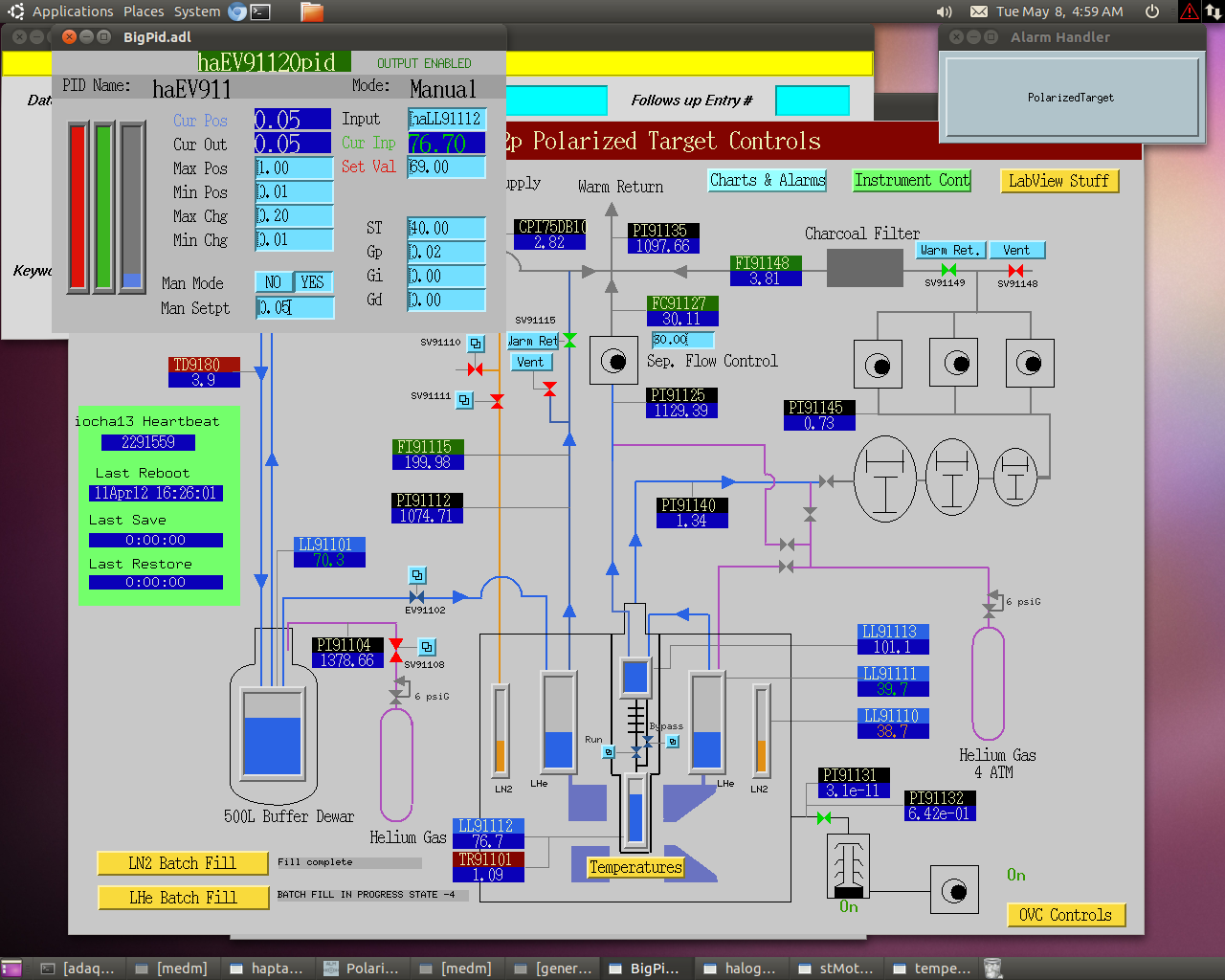Screen dimensions: 1225x980
Task: Click the ST field showing 40.00
Action: click(447, 228)
